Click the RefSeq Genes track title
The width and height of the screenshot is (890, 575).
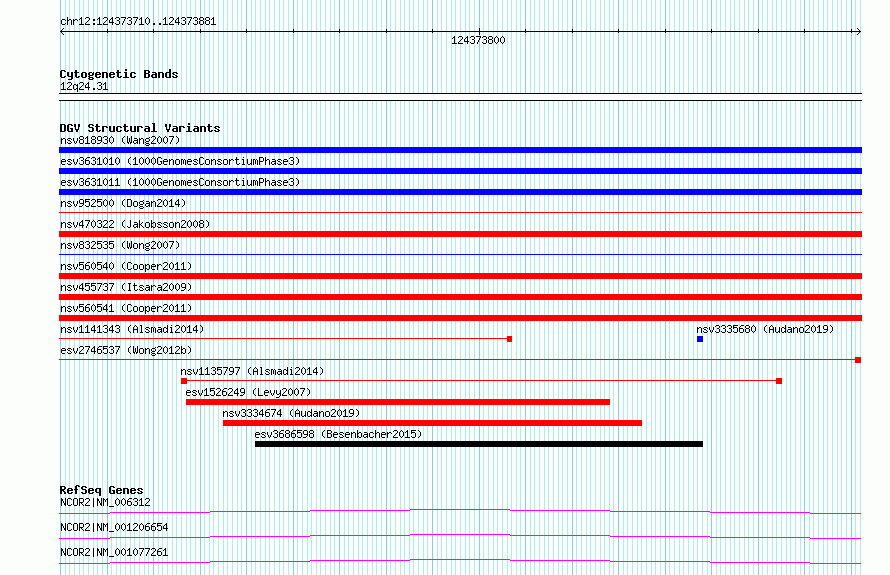point(101,490)
